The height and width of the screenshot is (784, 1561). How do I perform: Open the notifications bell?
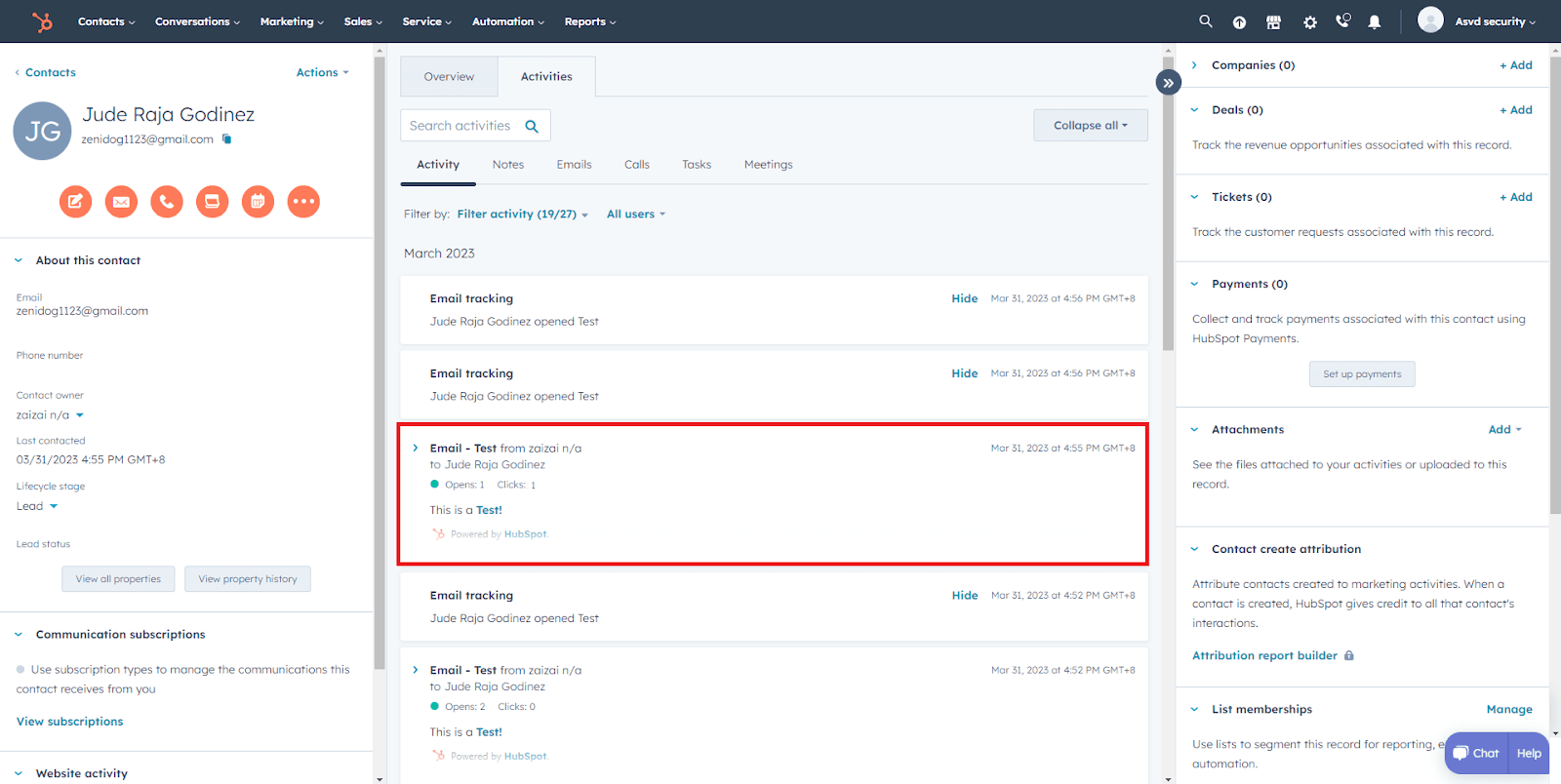pyautogui.click(x=1374, y=22)
